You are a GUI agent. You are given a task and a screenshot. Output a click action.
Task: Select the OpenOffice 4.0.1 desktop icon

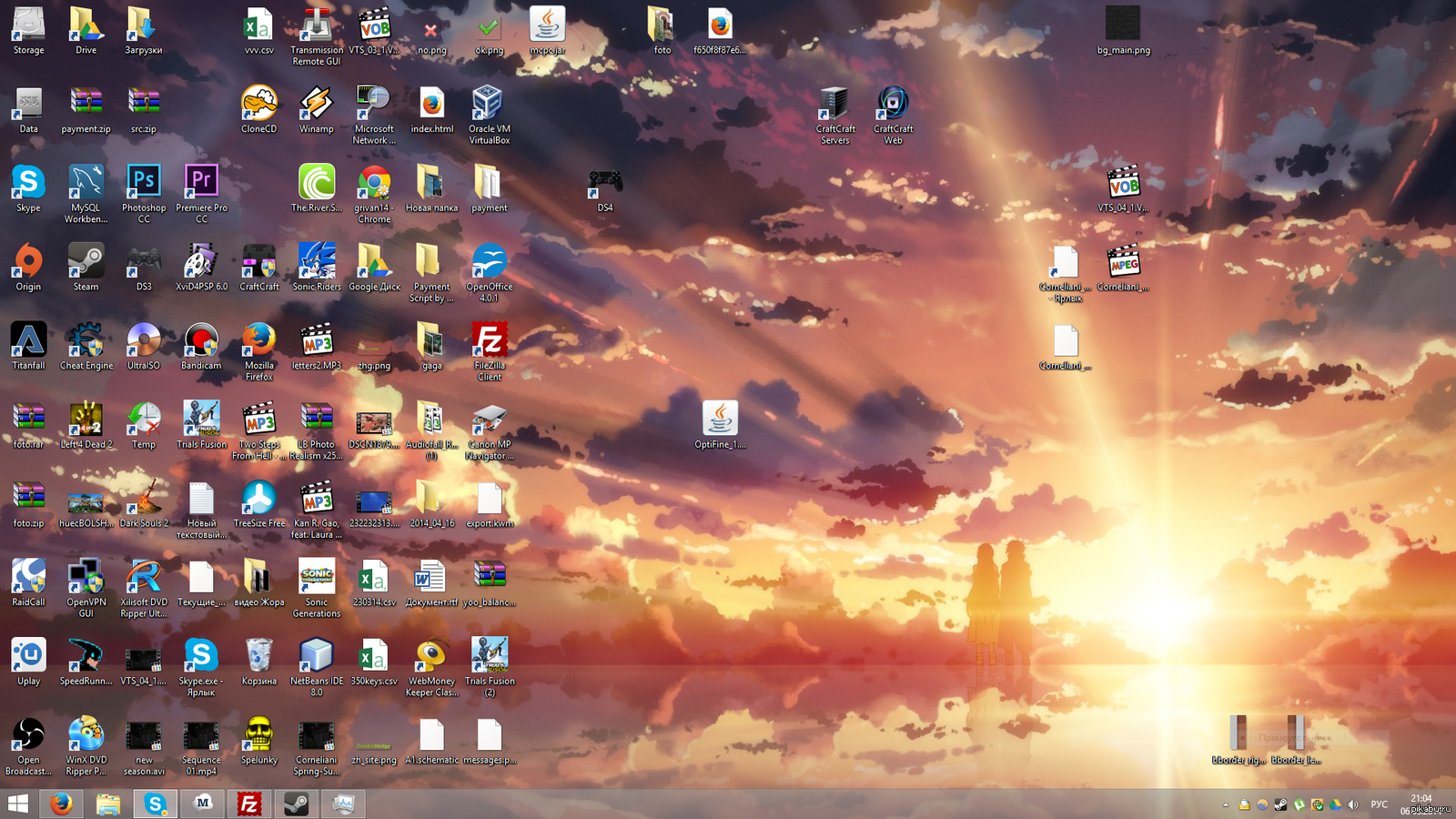[x=489, y=273]
